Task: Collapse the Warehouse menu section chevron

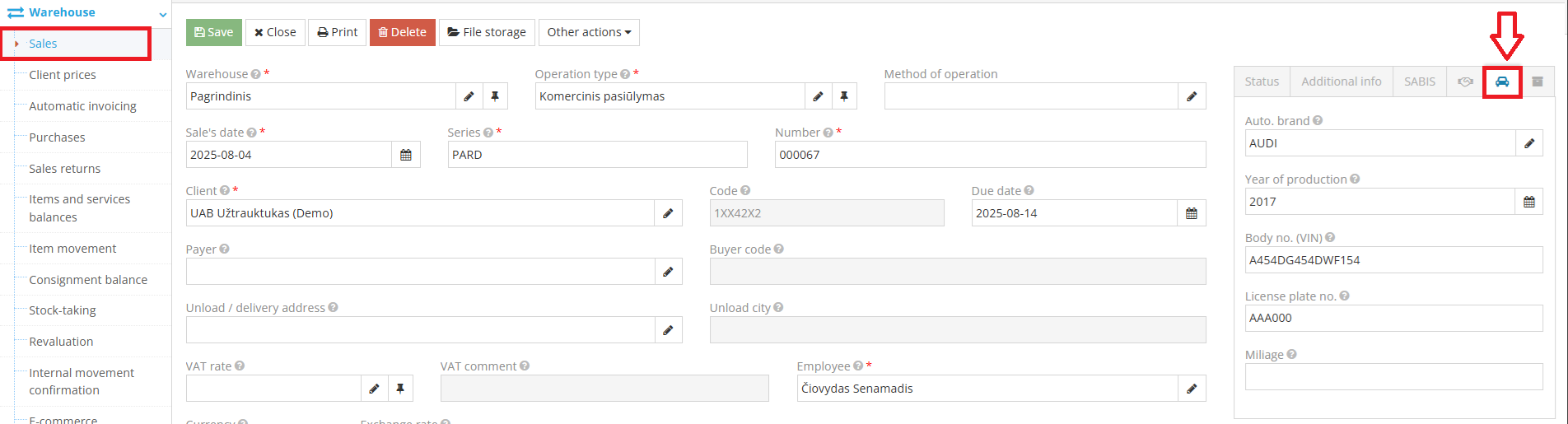Action: click(x=162, y=14)
